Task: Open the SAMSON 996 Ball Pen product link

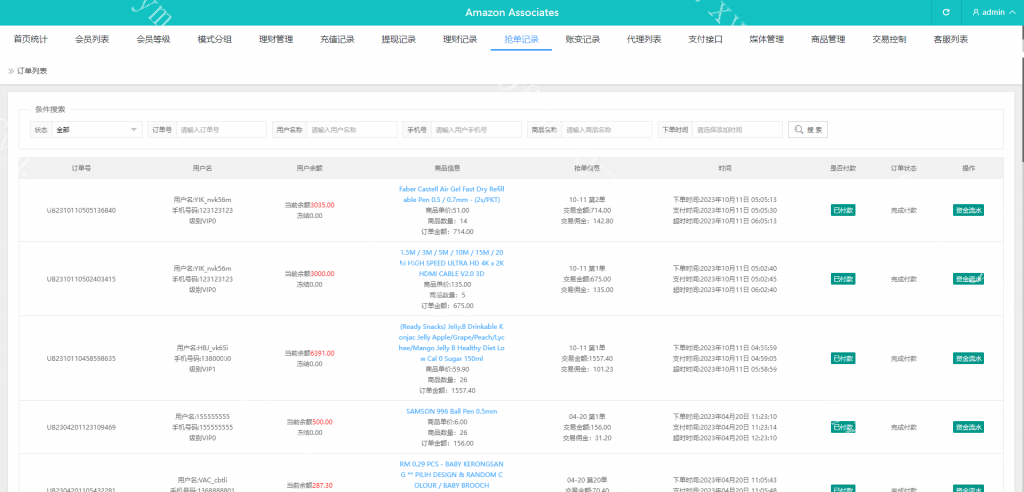Action: pyautogui.click(x=452, y=412)
